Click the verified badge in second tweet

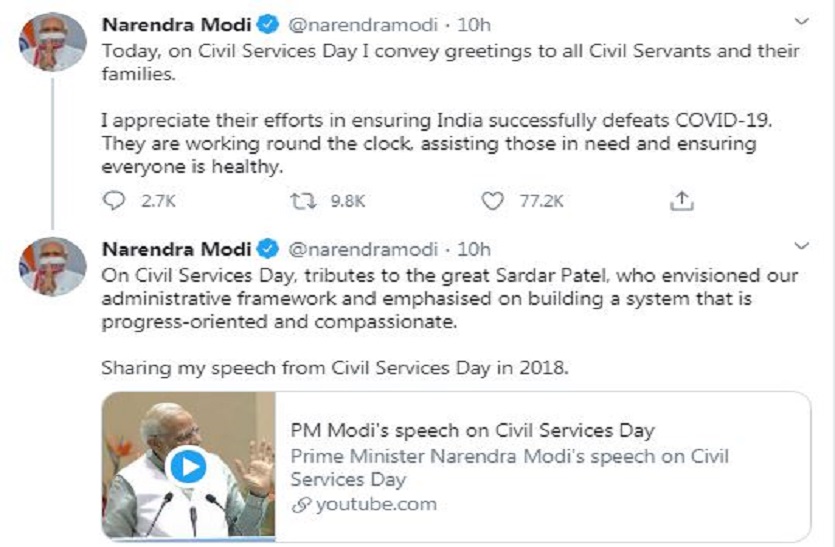point(268,248)
